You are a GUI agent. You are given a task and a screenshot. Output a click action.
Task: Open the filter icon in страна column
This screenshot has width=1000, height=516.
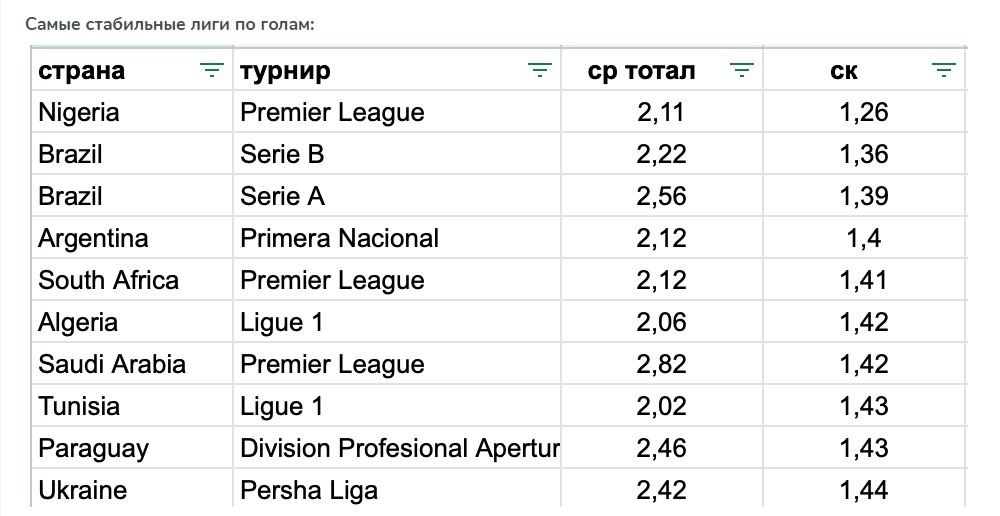point(211,70)
